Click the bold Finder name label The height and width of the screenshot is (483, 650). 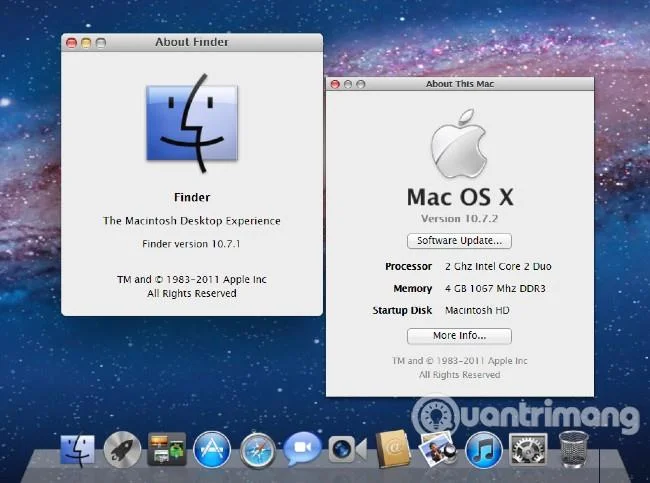pyautogui.click(x=192, y=197)
